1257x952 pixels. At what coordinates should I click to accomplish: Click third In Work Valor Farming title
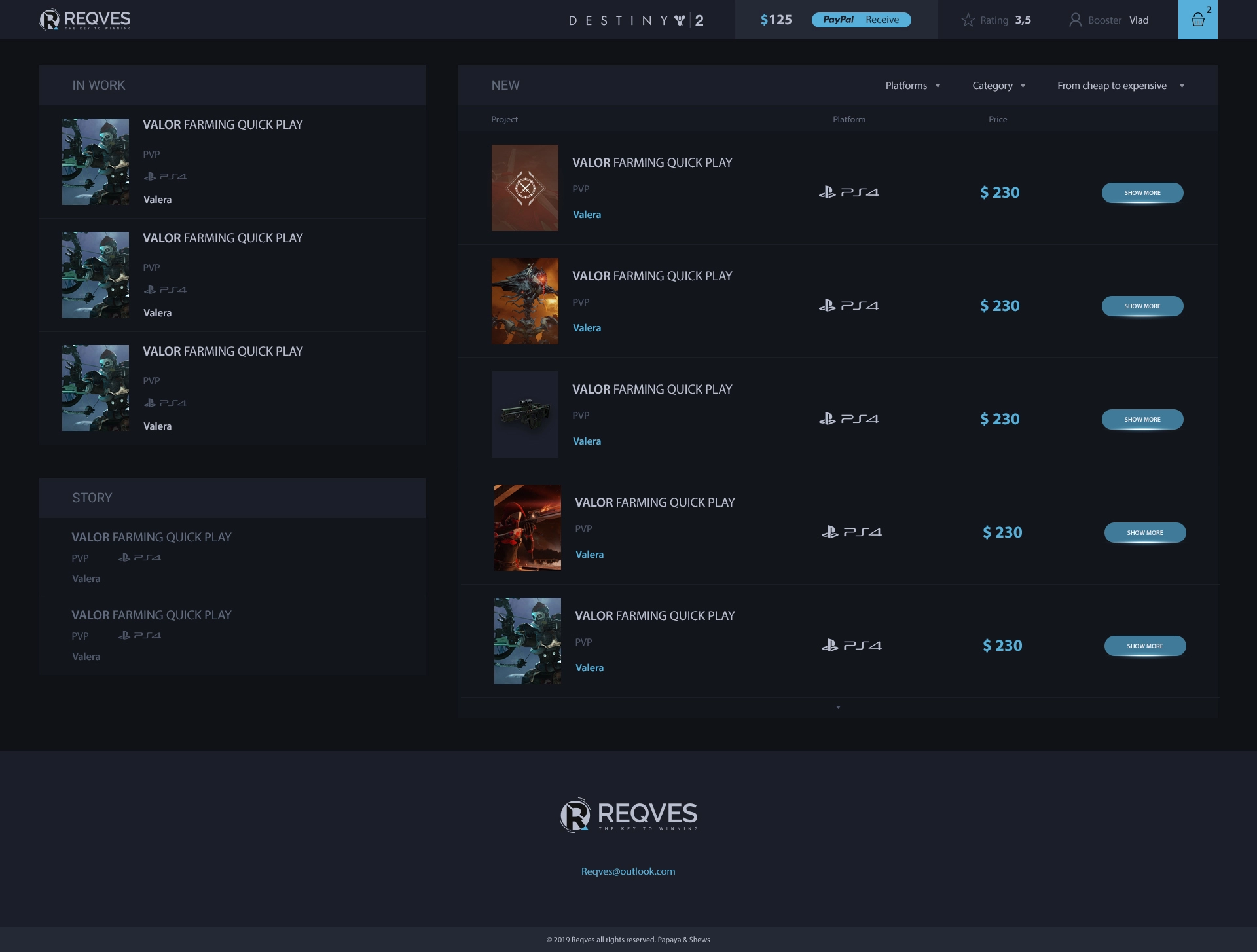(x=223, y=352)
